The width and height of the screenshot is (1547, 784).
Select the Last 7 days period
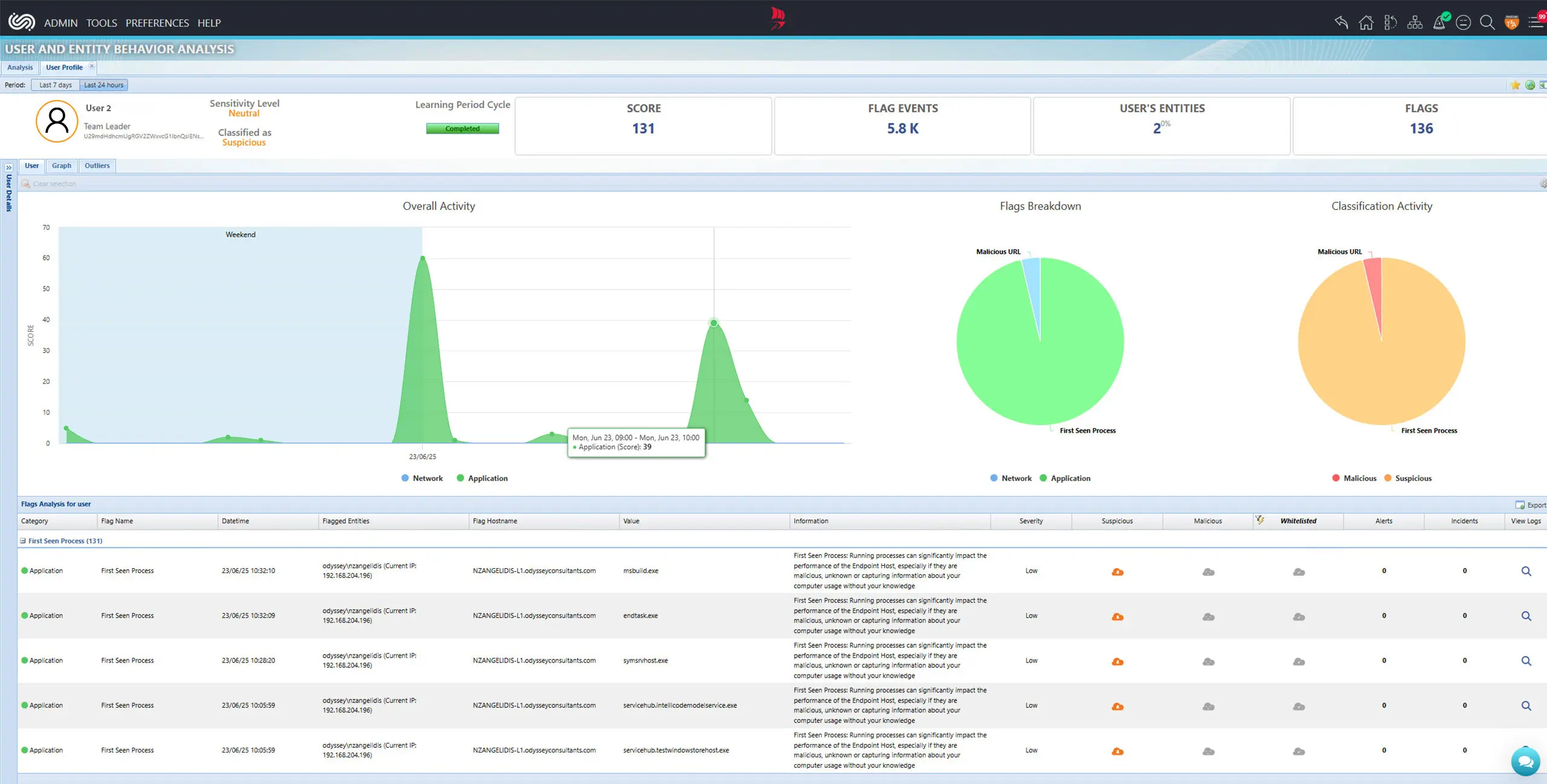[x=55, y=85]
